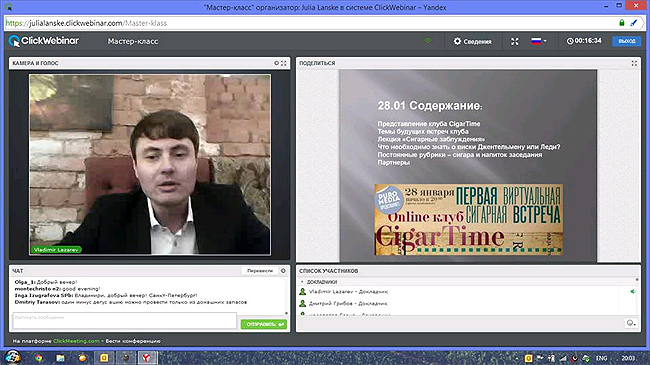The image size is (650, 365).
Task: Click the chat message input field
Action: (x=124, y=321)
